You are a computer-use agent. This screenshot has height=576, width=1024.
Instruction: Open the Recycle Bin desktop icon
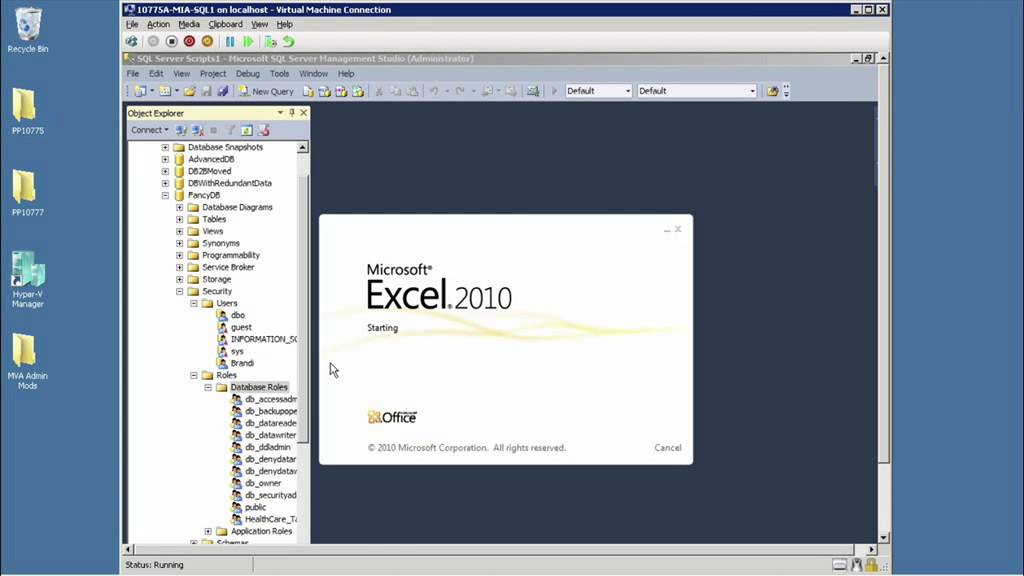(x=27, y=30)
